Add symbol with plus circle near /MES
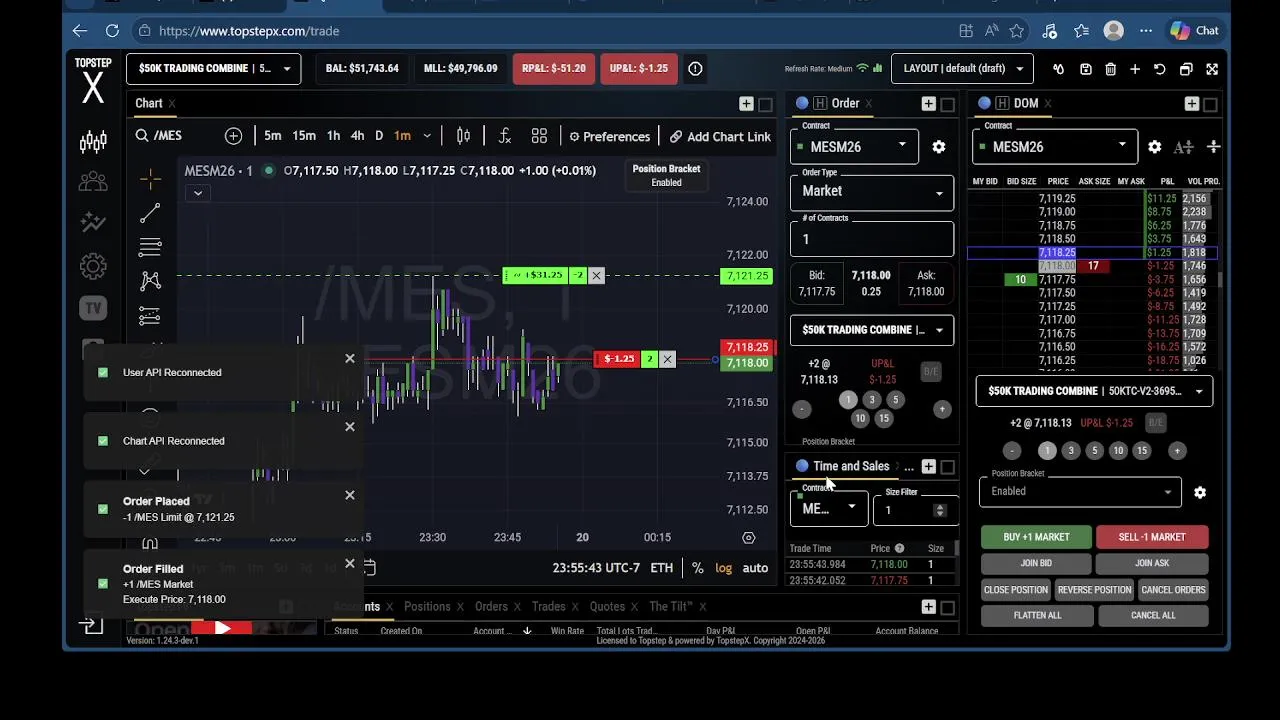Screen dimensions: 1280x720 coord(233,136)
